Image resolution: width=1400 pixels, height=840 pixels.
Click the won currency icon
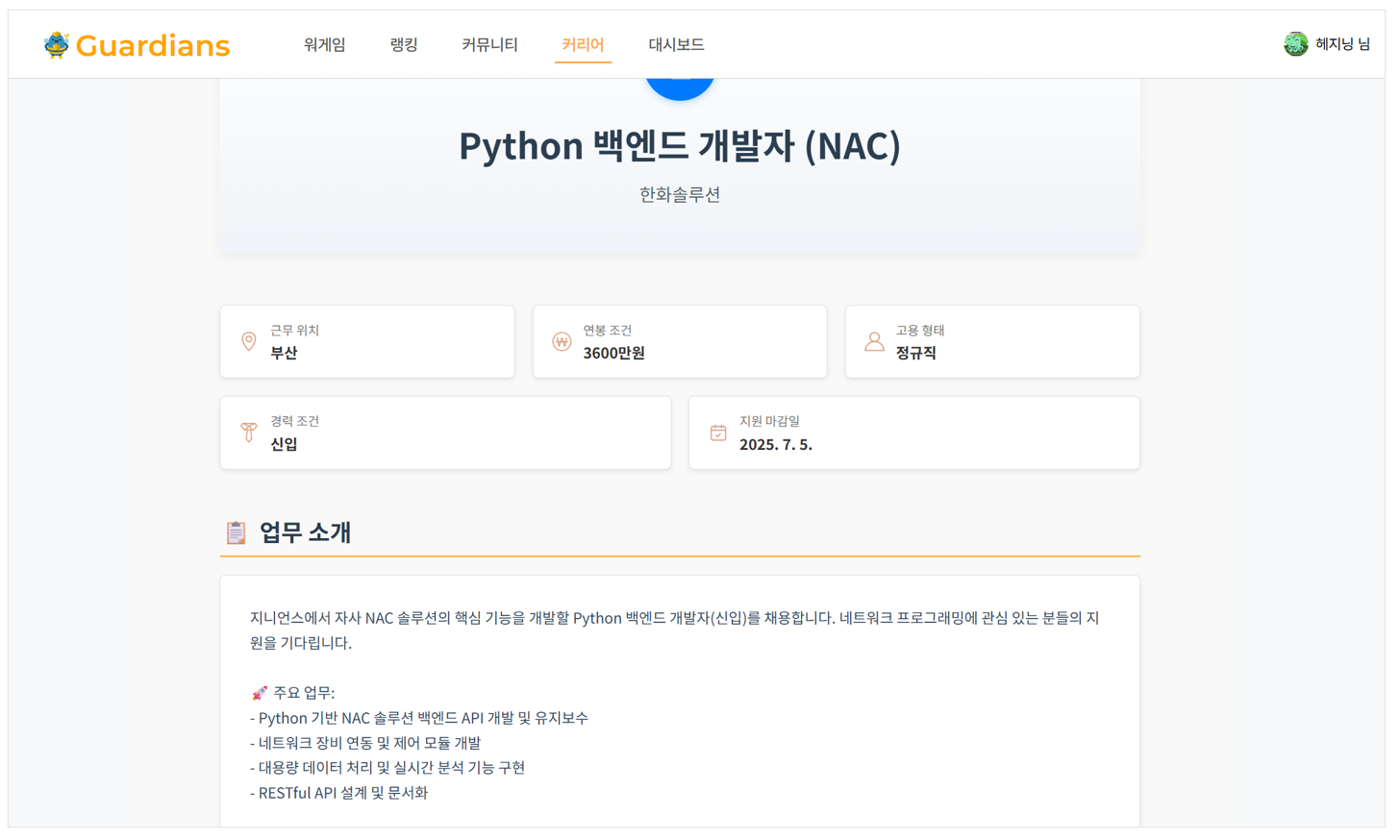(x=562, y=342)
